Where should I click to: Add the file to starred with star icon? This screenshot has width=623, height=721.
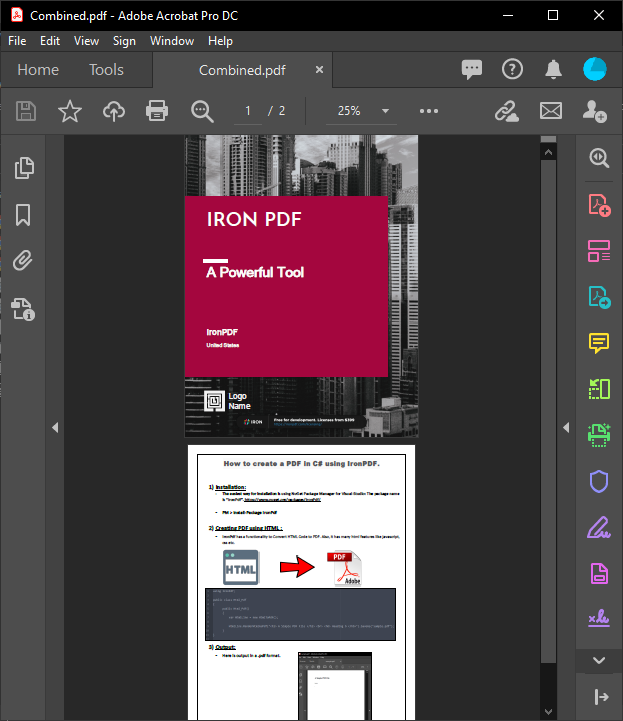[x=70, y=111]
